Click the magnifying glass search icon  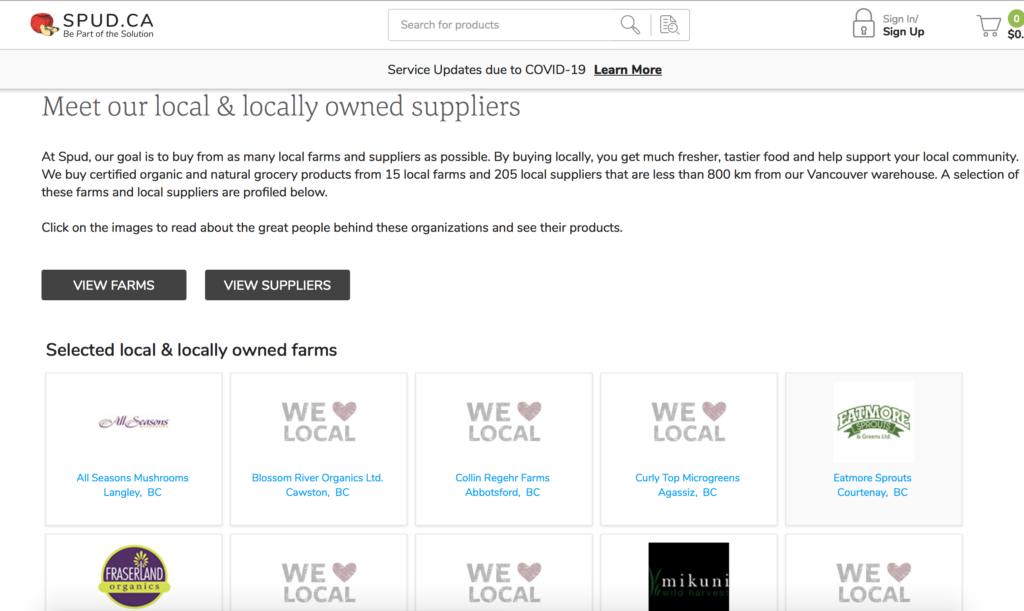click(x=630, y=25)
